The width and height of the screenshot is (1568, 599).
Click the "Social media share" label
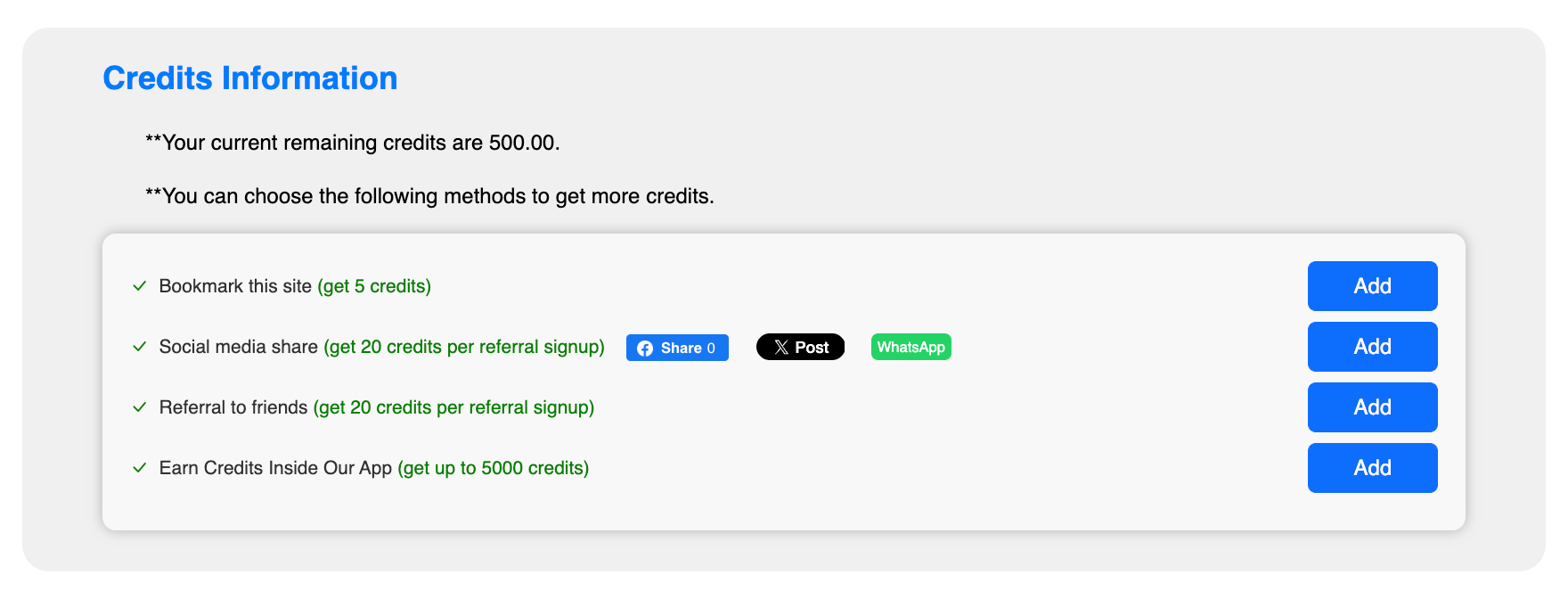[238, 347]
